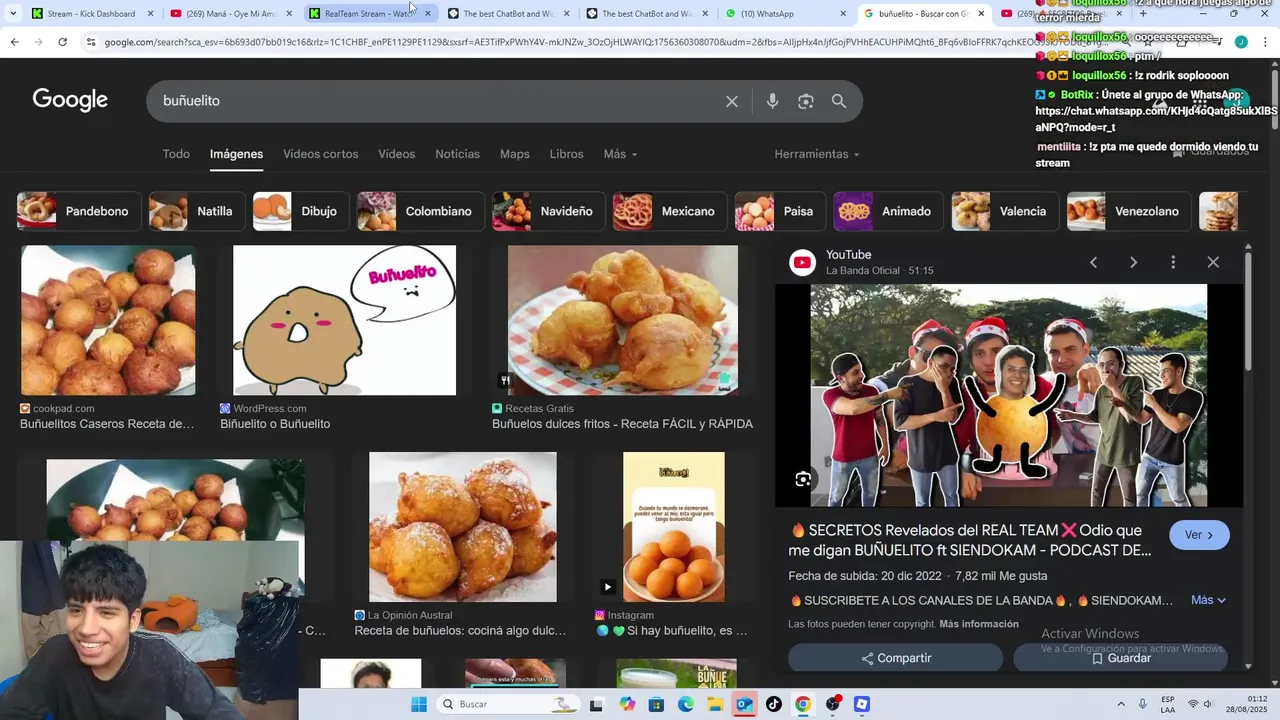The width and height of the screenshot is (1280, 720).
Task: Open Google Lens image search icon
Action: [806, 101]
